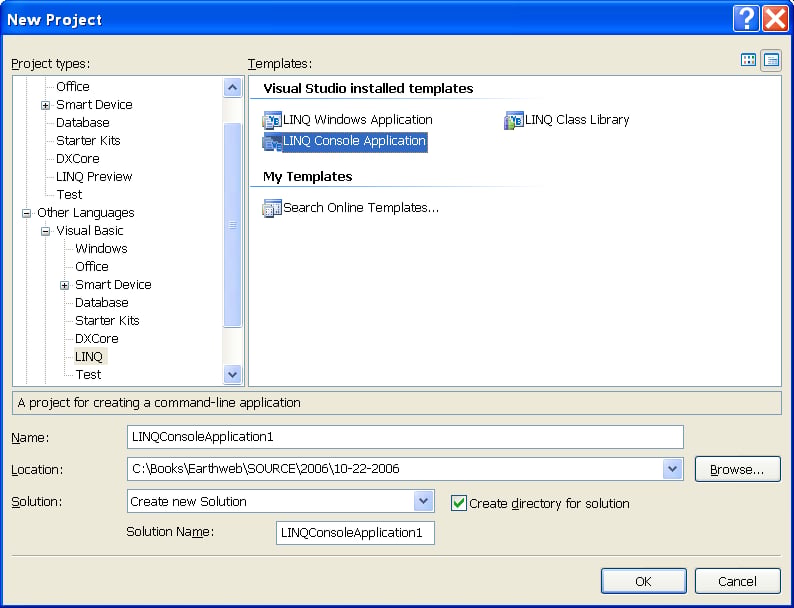This screenshot has width=794, height=608.
Task: Select the LINQ Class Library template icon
Action: pos(514,120)
